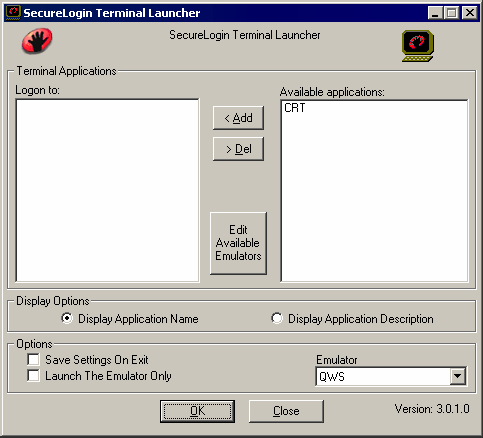Image resolution: width=483 pixels, height=438 pixels.
Task: Open Edit Available Emulators
Action: point(238,243)
